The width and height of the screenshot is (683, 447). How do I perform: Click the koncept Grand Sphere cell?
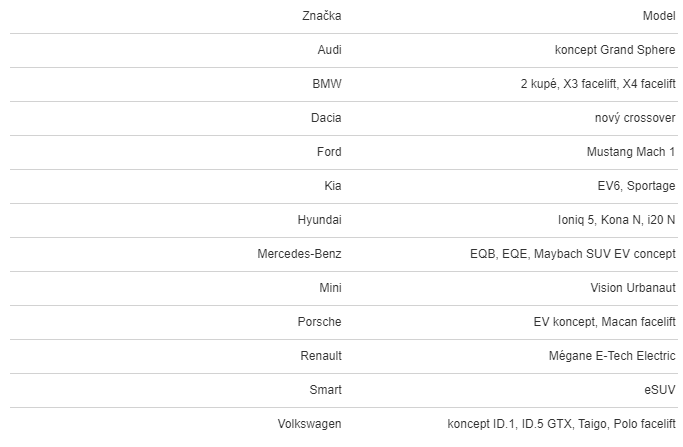615,50
